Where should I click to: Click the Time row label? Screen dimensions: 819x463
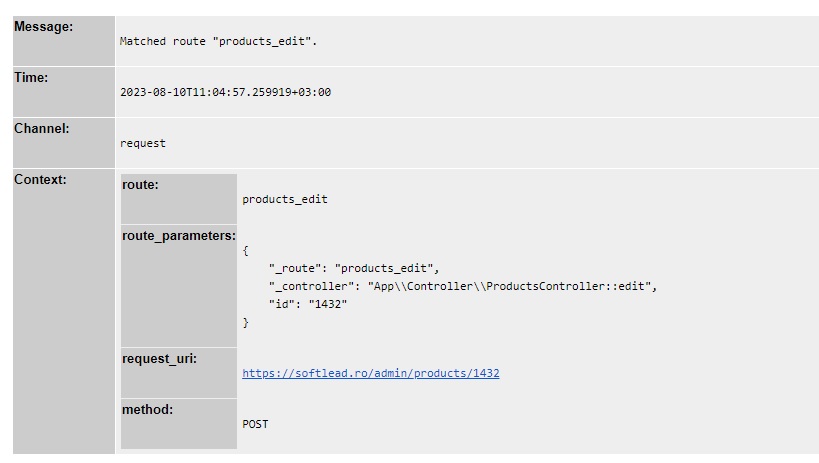coord(31,78)
